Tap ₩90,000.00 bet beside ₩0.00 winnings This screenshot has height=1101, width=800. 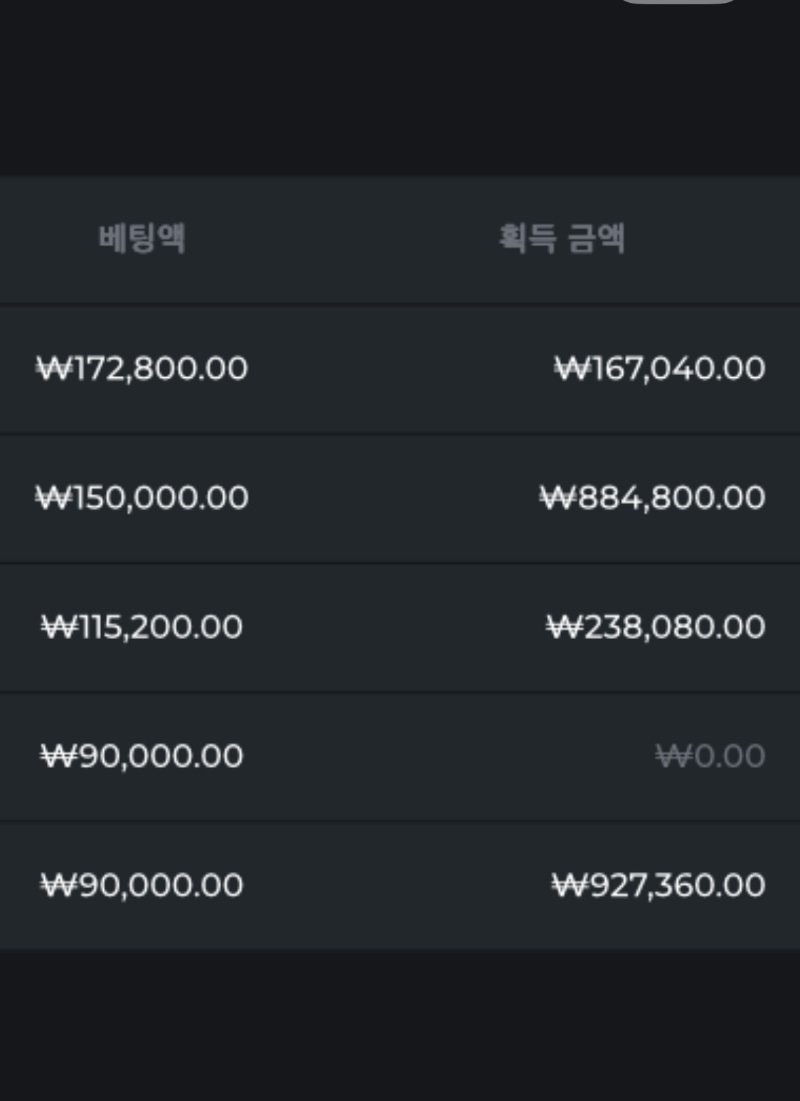point(142,756)
